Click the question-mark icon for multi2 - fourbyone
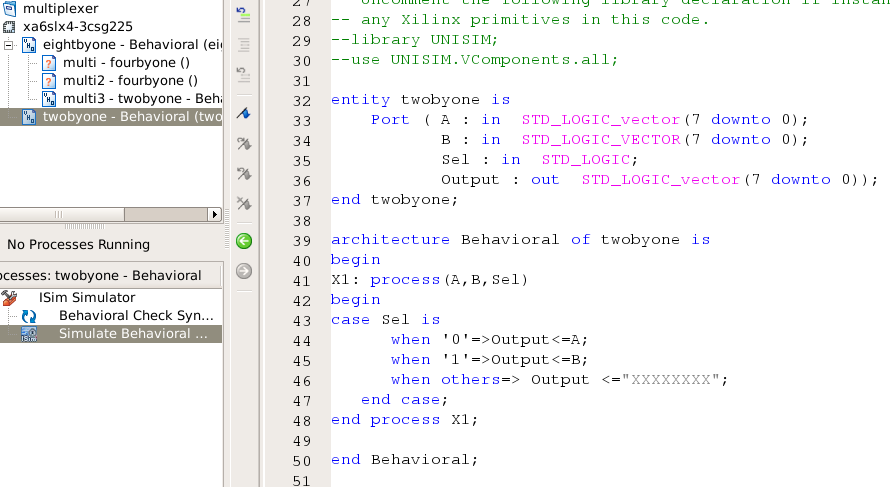Viewport: 892px width, 487px height. click(x=49, y=81)
